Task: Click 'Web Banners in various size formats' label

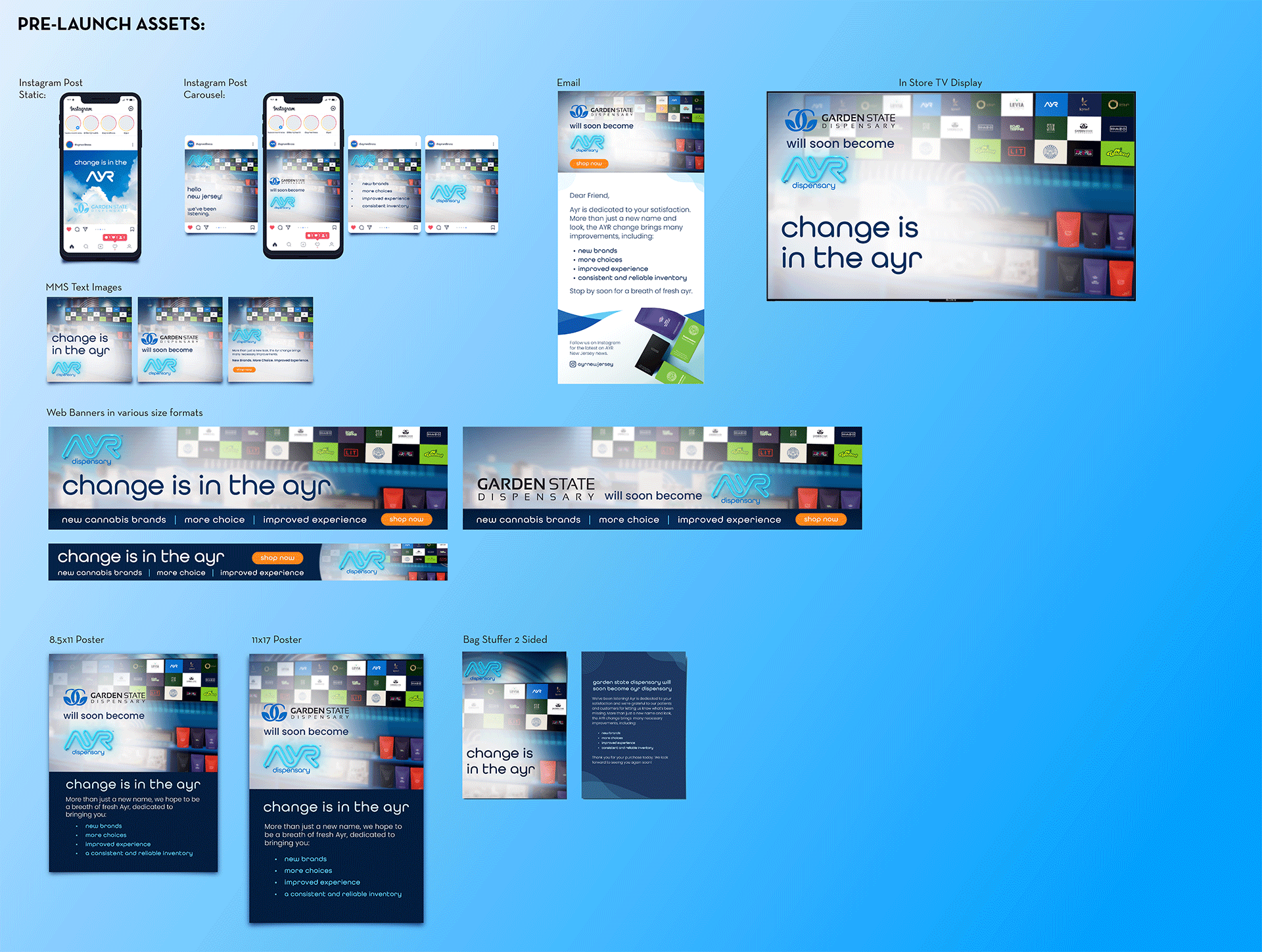Action: pos(125,413)
